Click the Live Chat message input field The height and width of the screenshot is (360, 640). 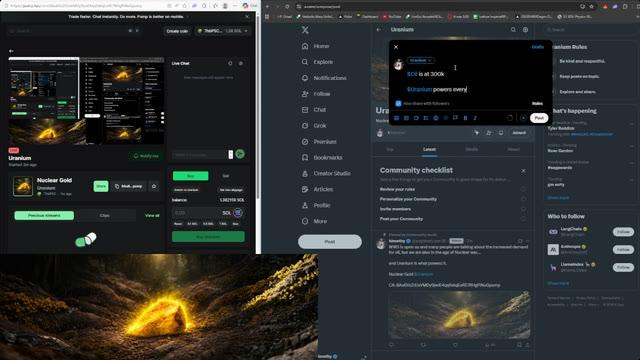[x=200, y=154]
